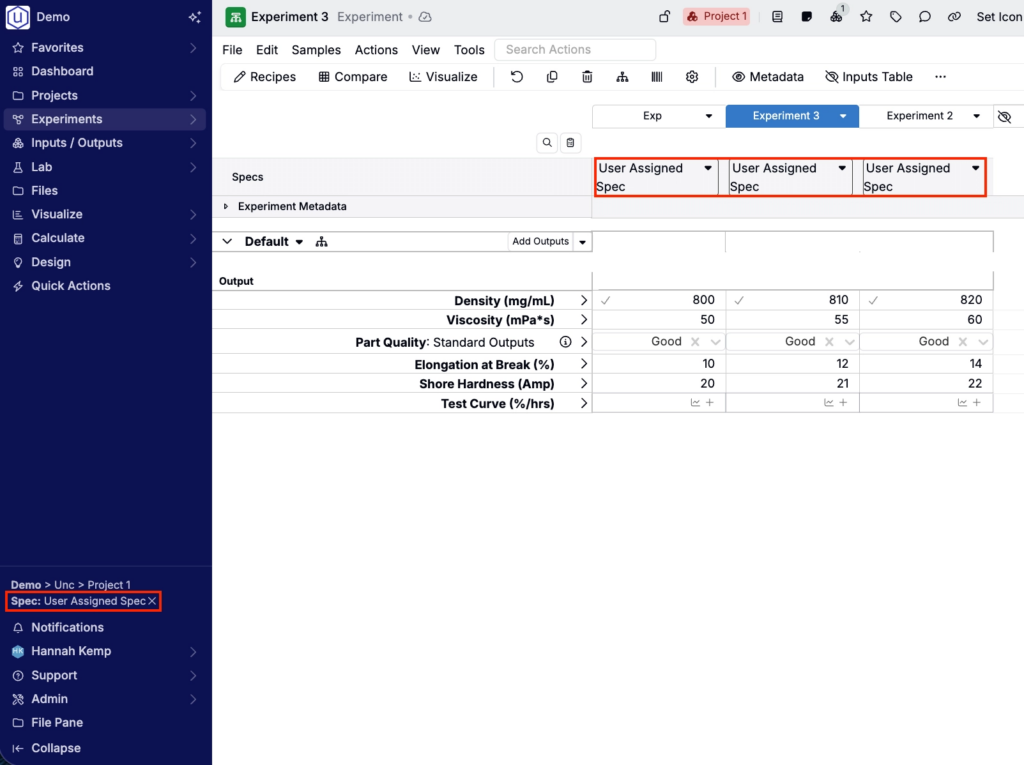This screenshot has height=765, width=1024.
Task: Show the hidden Inputs Table
Action: point(868,77)
